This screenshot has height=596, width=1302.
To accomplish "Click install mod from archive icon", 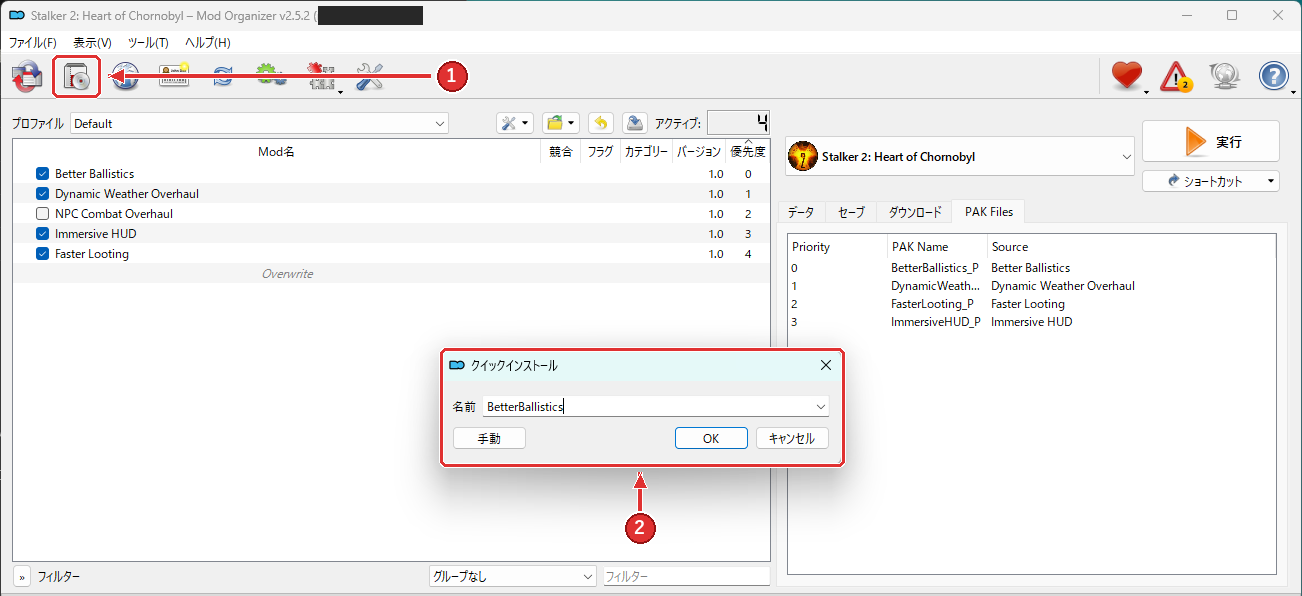I will 77,77.
